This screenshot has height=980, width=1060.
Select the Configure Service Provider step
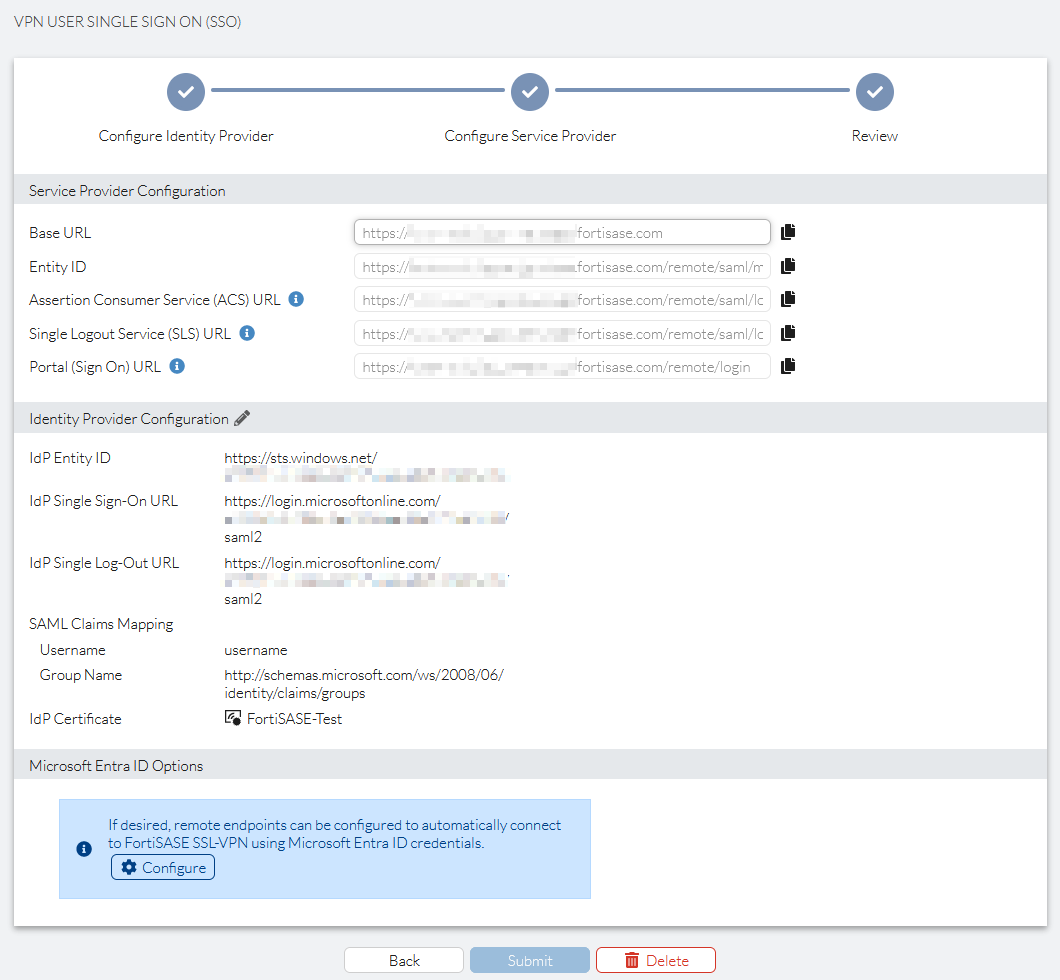(x=530, y=91)
